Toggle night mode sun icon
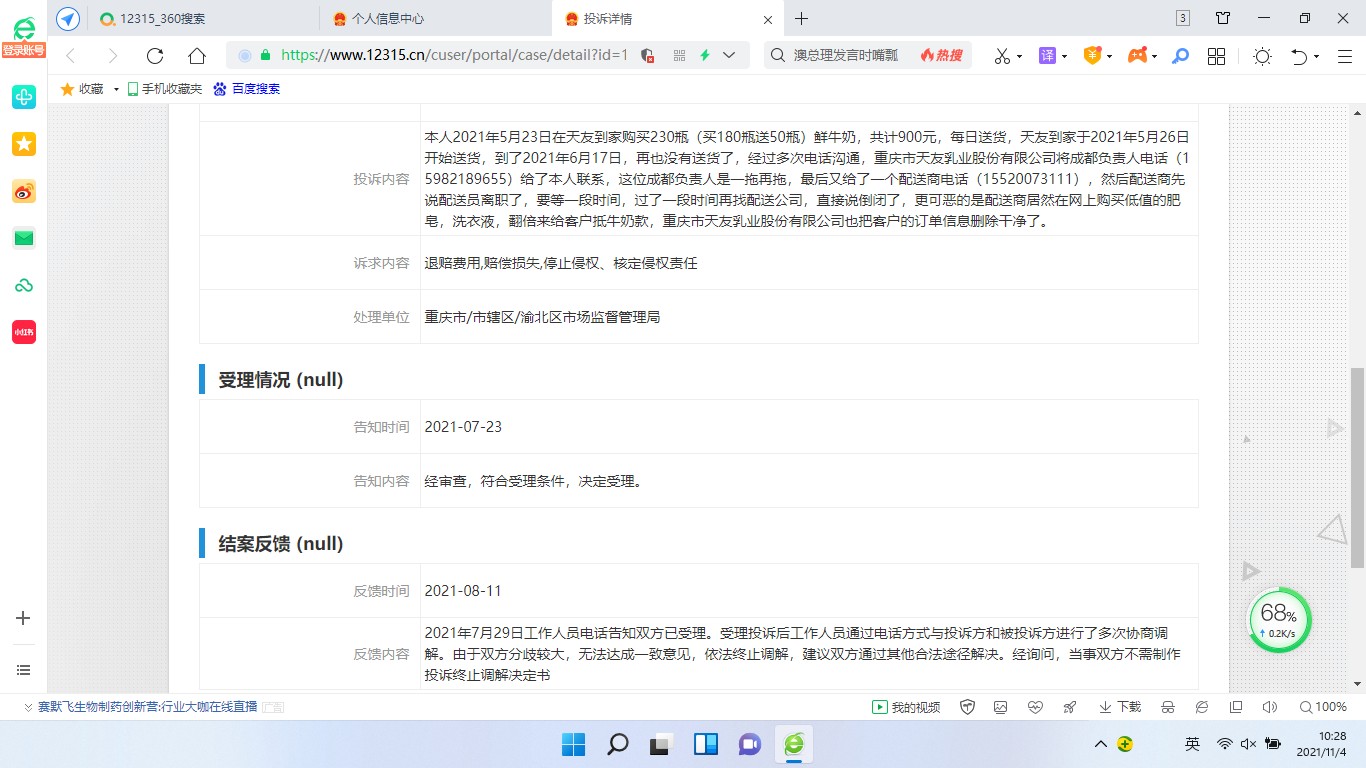The image size is (1366, 768). (1262, 56)
